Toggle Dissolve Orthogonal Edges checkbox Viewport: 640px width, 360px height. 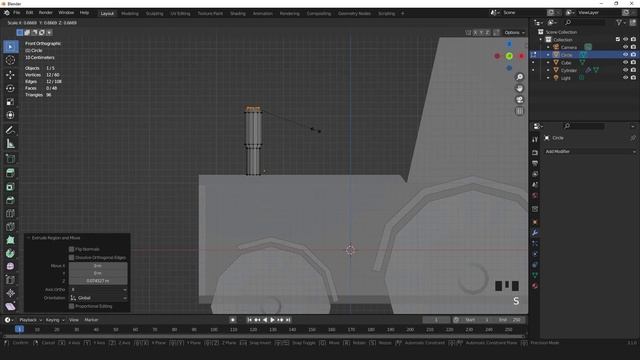coord(71,258)
